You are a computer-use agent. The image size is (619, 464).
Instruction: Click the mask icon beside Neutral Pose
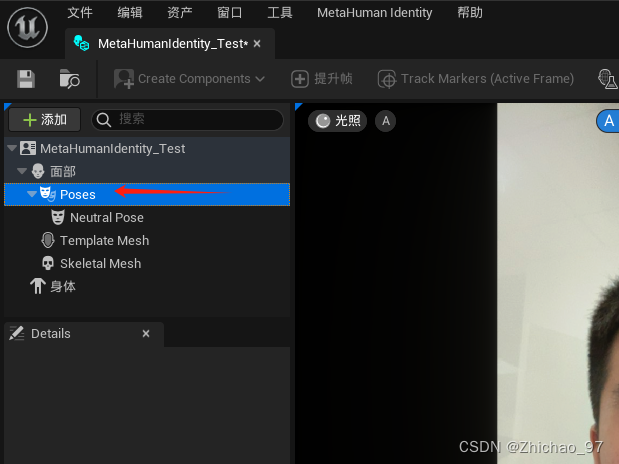[x=58, y=217]
